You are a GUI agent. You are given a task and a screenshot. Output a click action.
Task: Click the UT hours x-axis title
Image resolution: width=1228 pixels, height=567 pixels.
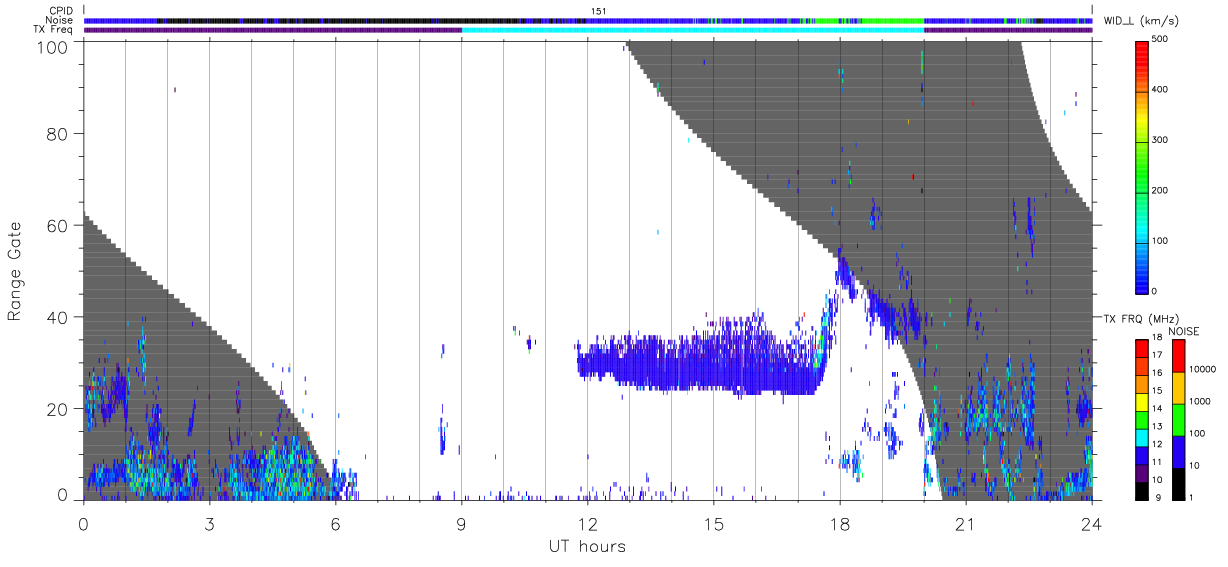pyautogui.click(x=587, y=546)
